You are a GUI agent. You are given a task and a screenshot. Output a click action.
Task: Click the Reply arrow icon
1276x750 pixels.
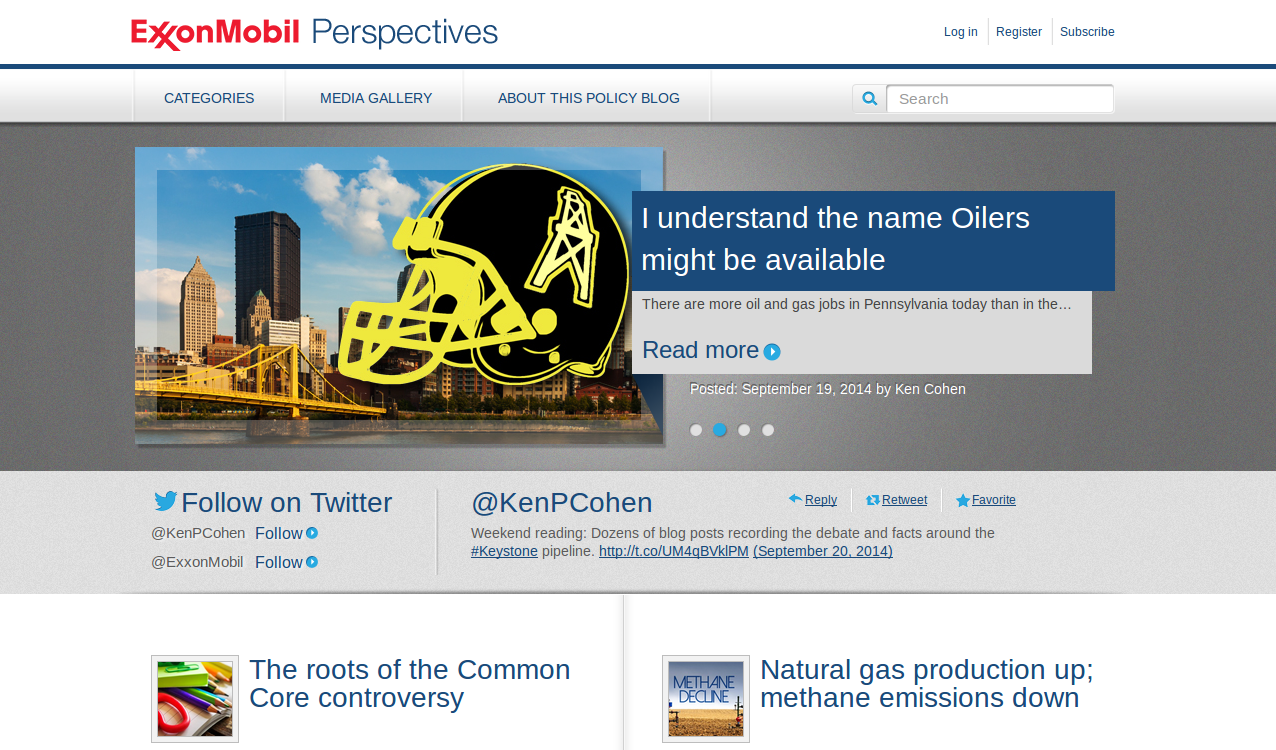(x=795, y=499)
